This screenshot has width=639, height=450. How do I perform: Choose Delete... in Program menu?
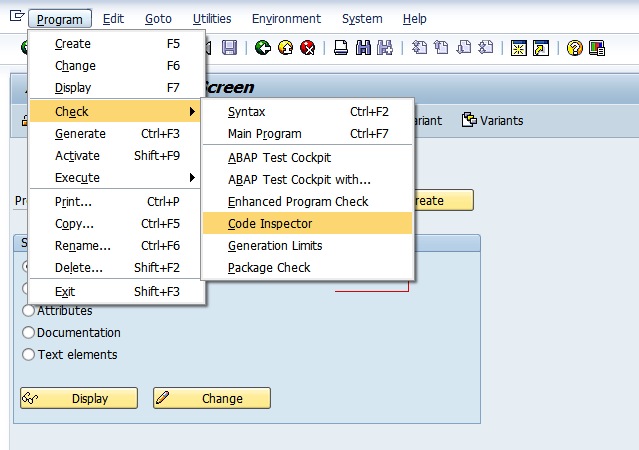(x=116, y=268)
